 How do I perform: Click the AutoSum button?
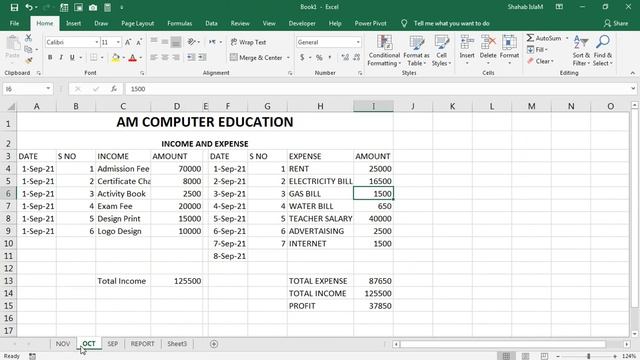(544, 38)
